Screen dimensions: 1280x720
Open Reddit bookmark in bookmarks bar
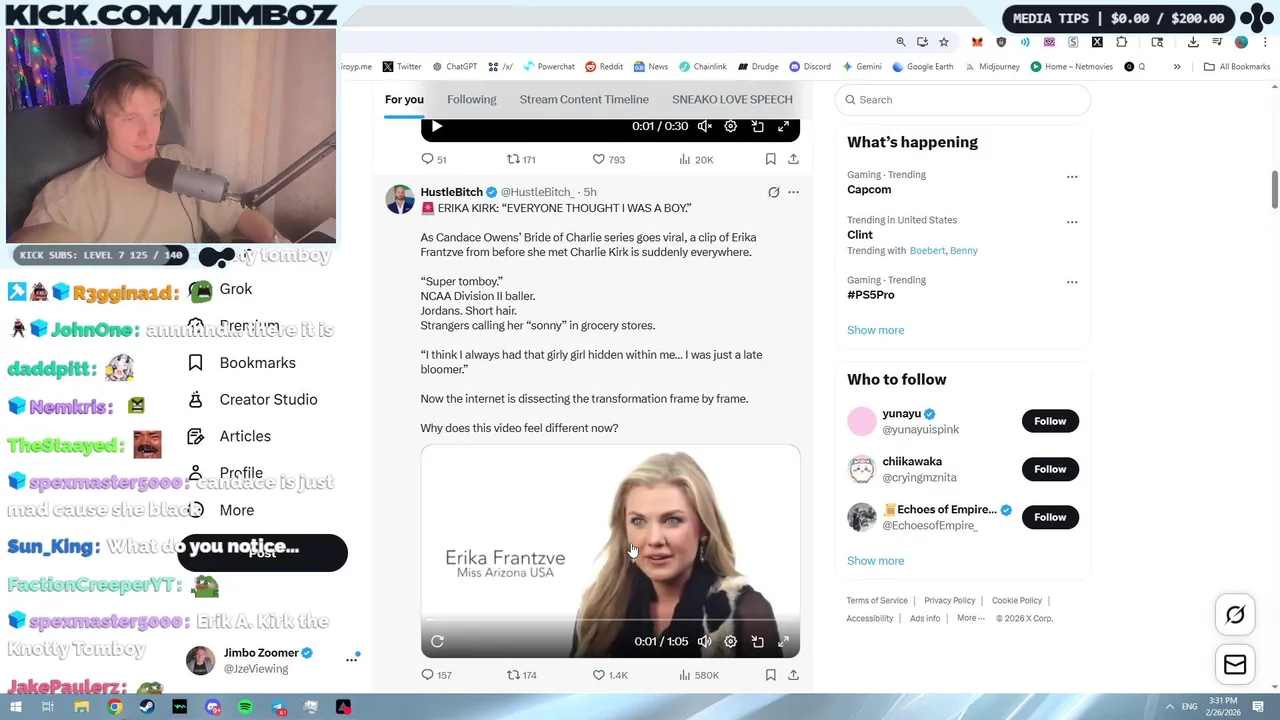(604, 67)
